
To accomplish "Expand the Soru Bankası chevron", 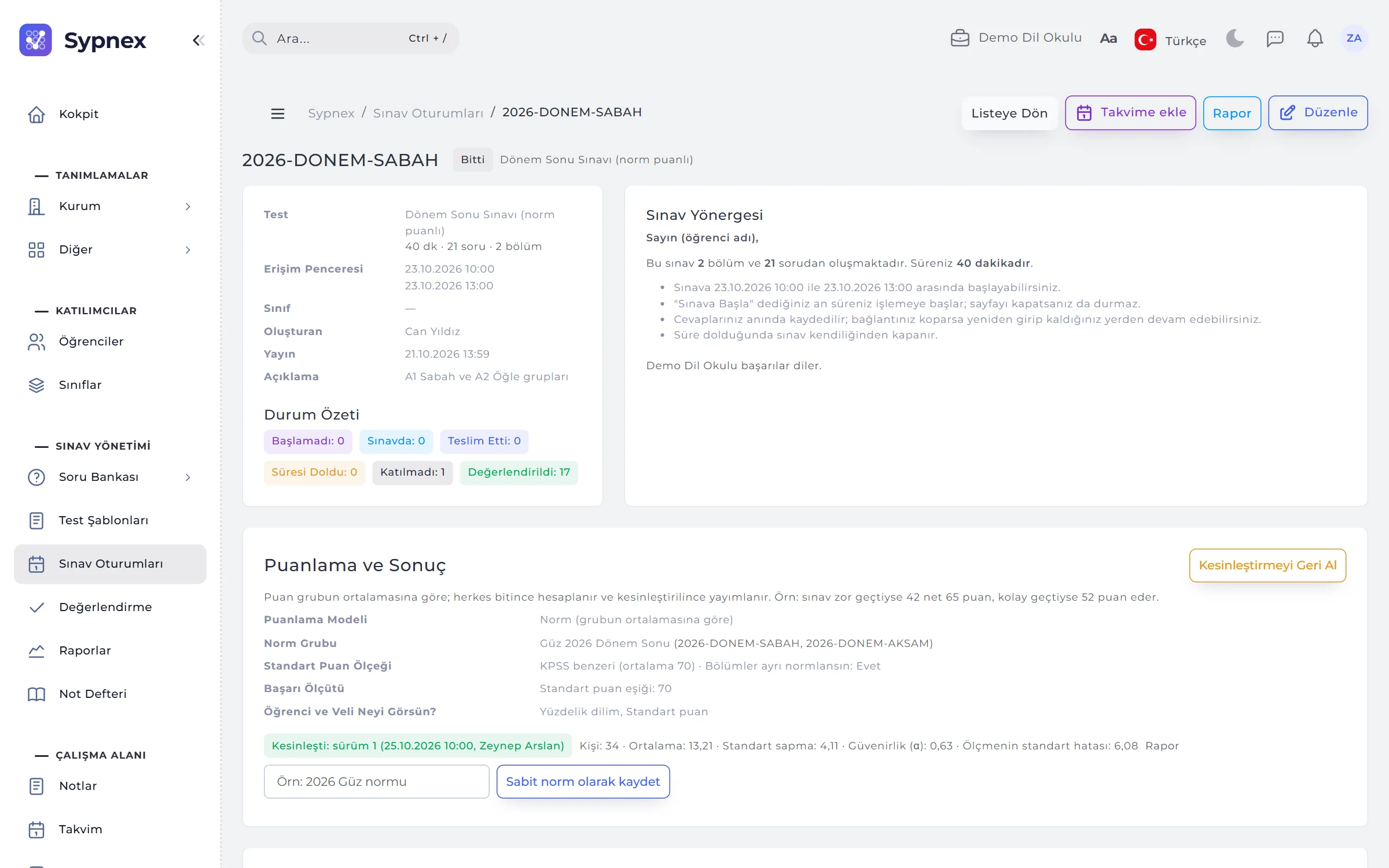I will point(188,477).
